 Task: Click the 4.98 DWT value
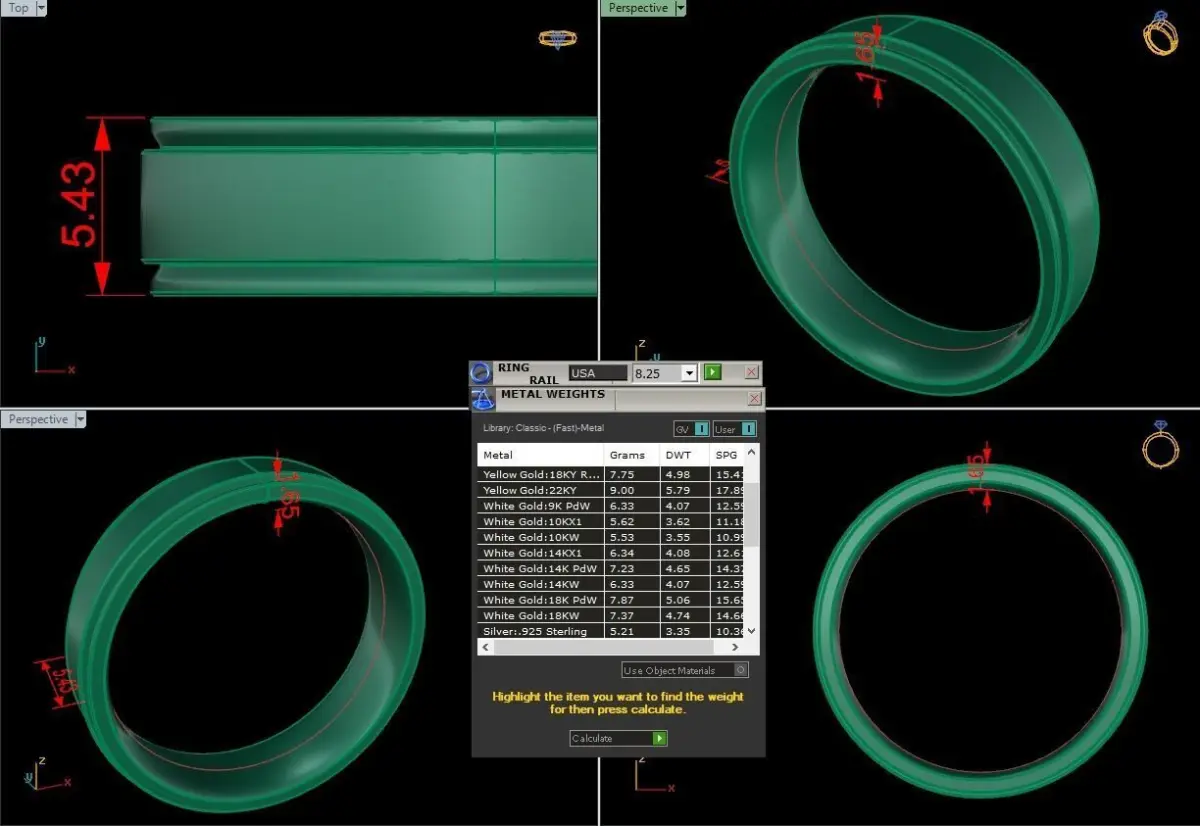[677, 474]
